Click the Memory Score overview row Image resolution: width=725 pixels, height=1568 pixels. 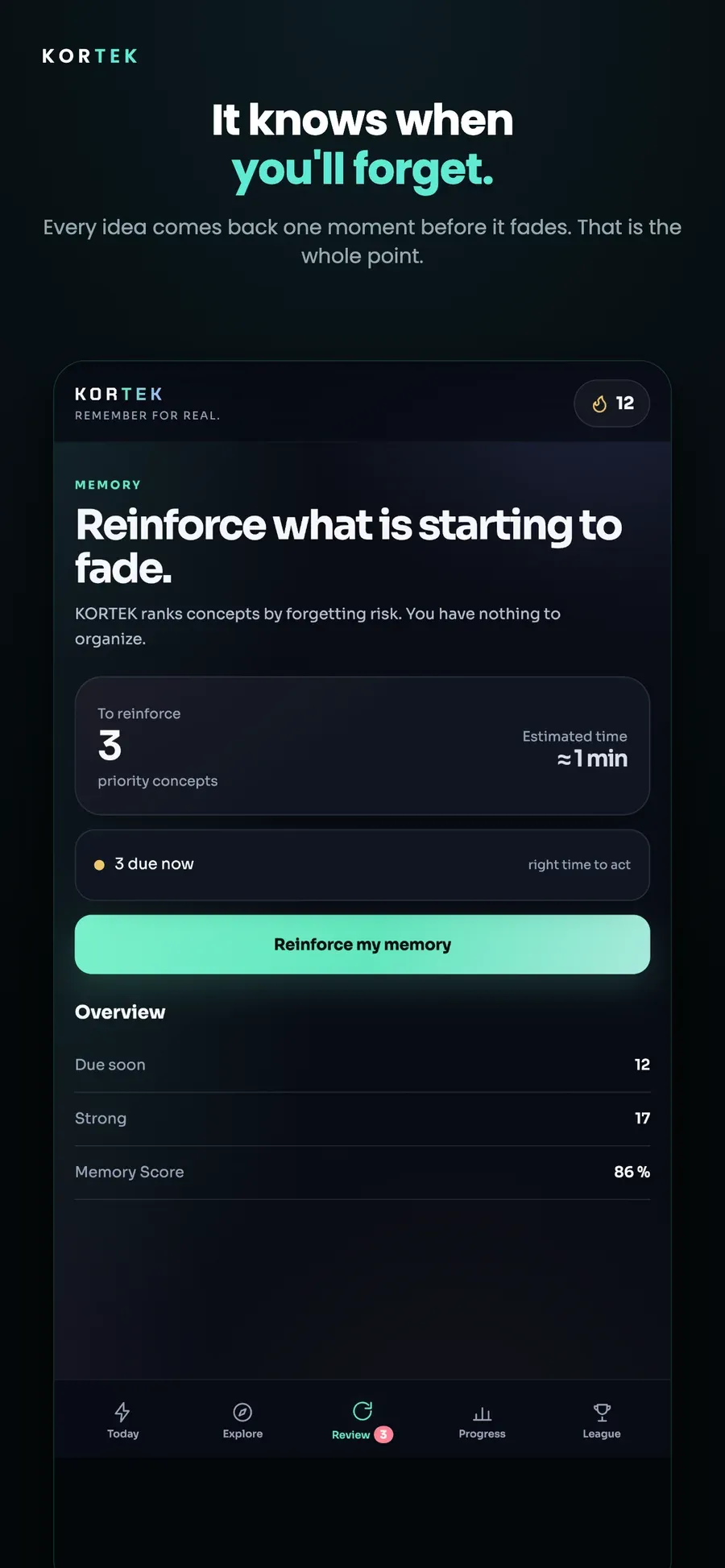(x=362, y=1173)
